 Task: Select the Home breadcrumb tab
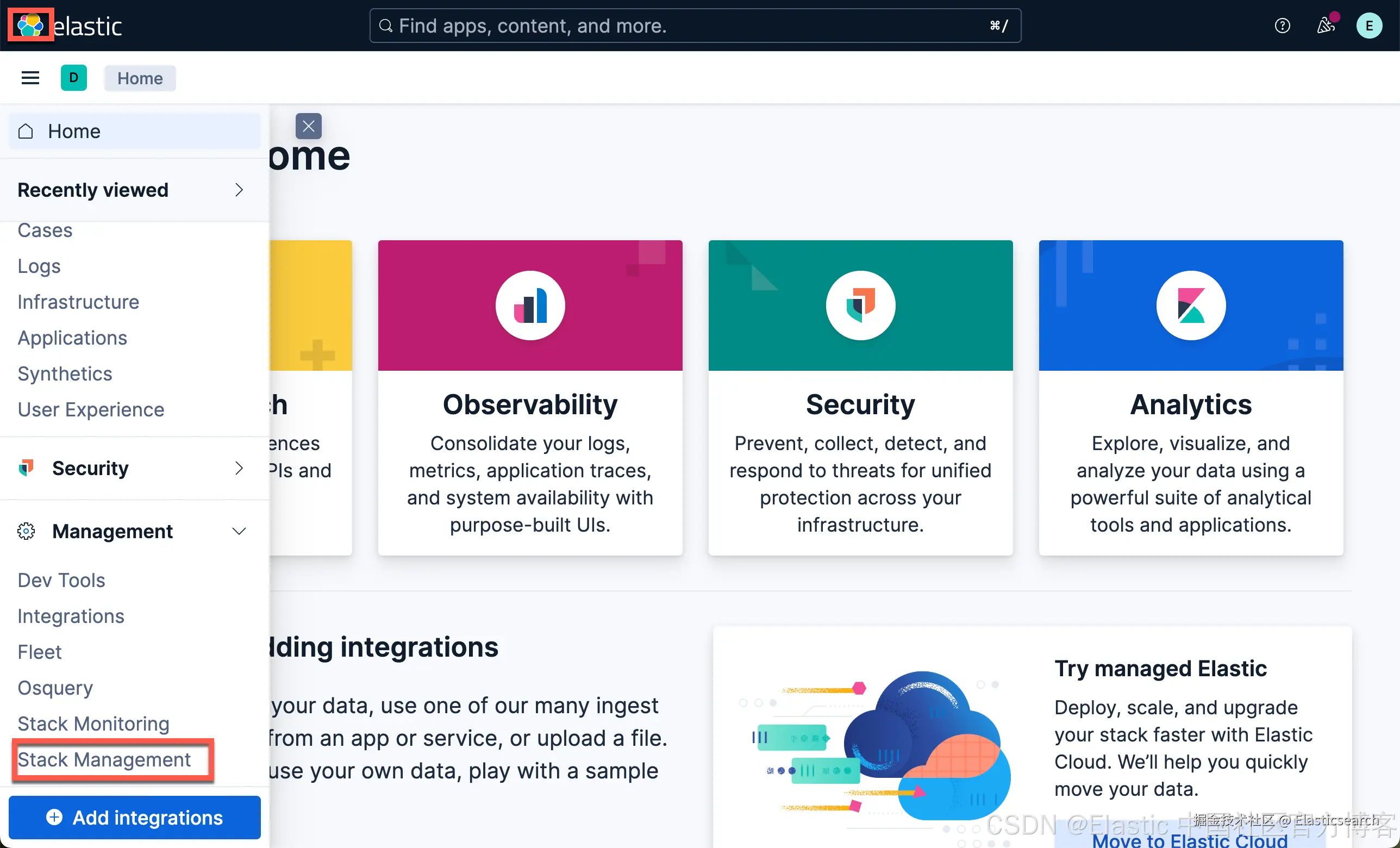[x=140, y=78]
